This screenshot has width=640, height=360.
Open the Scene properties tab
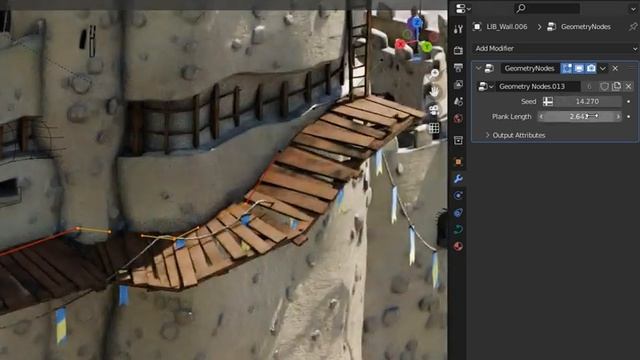click(x=458, y=101)
